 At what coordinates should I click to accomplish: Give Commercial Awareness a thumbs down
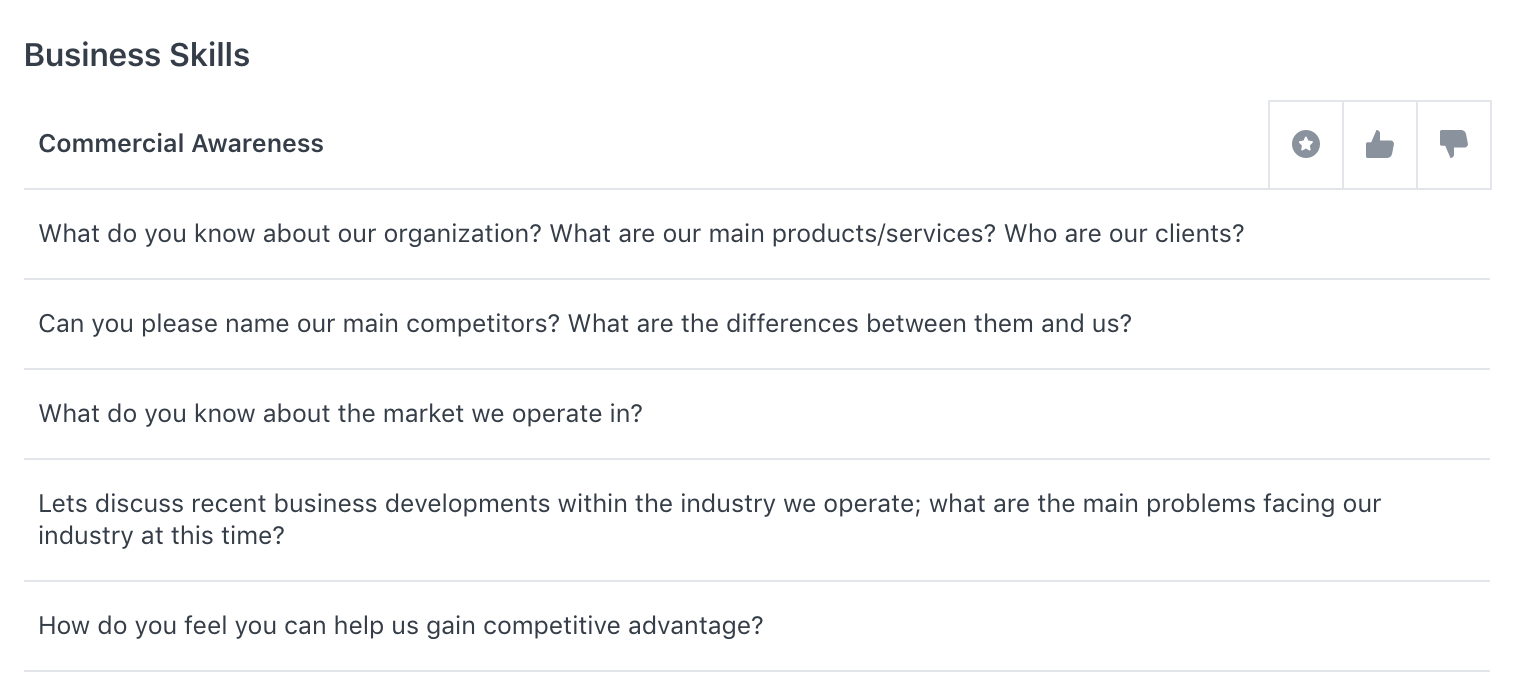1454,145
